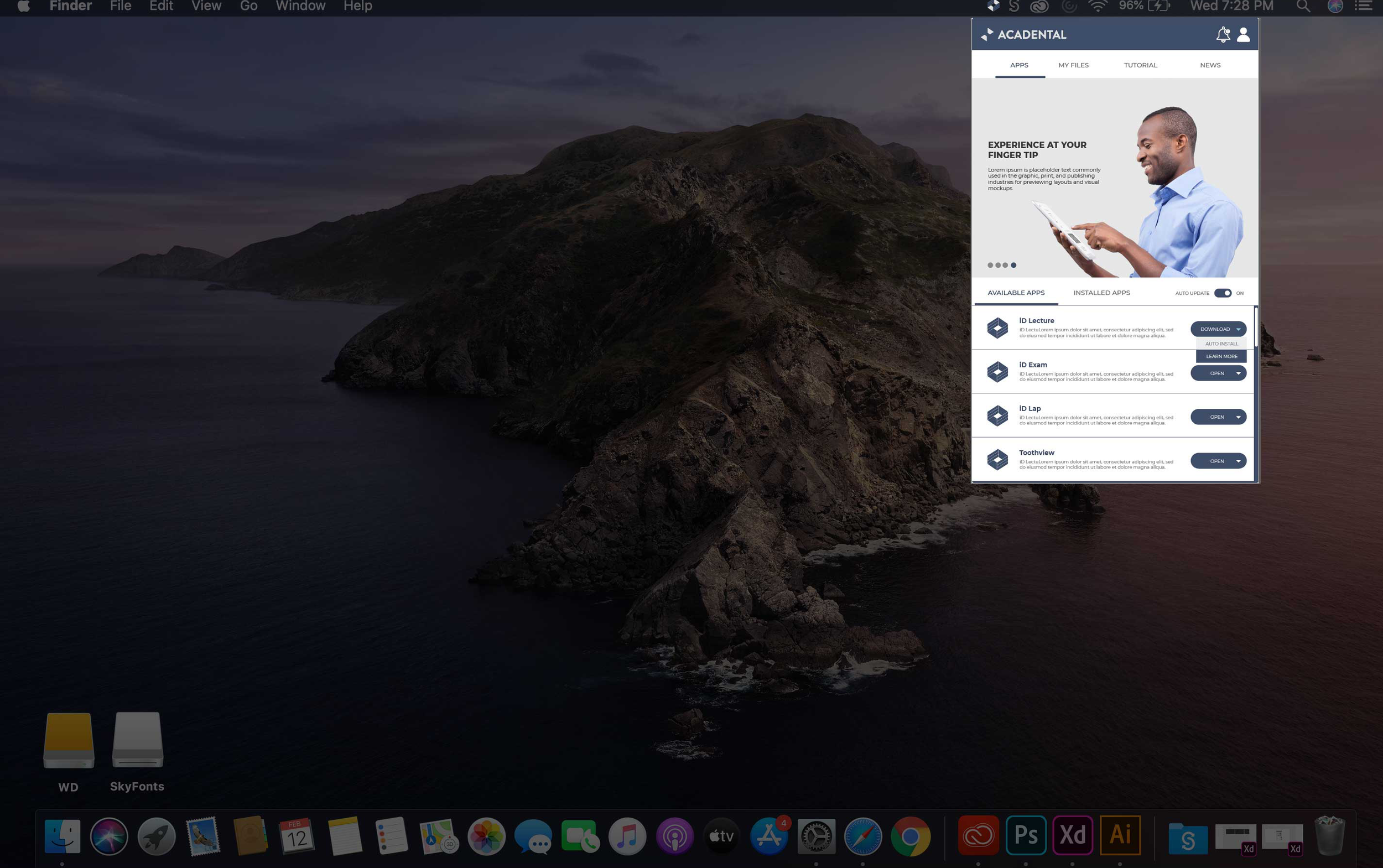Click the Toothview app logo icon
Screen dimensions: 1383x868
pyautogui.click(x=997, y=460)
